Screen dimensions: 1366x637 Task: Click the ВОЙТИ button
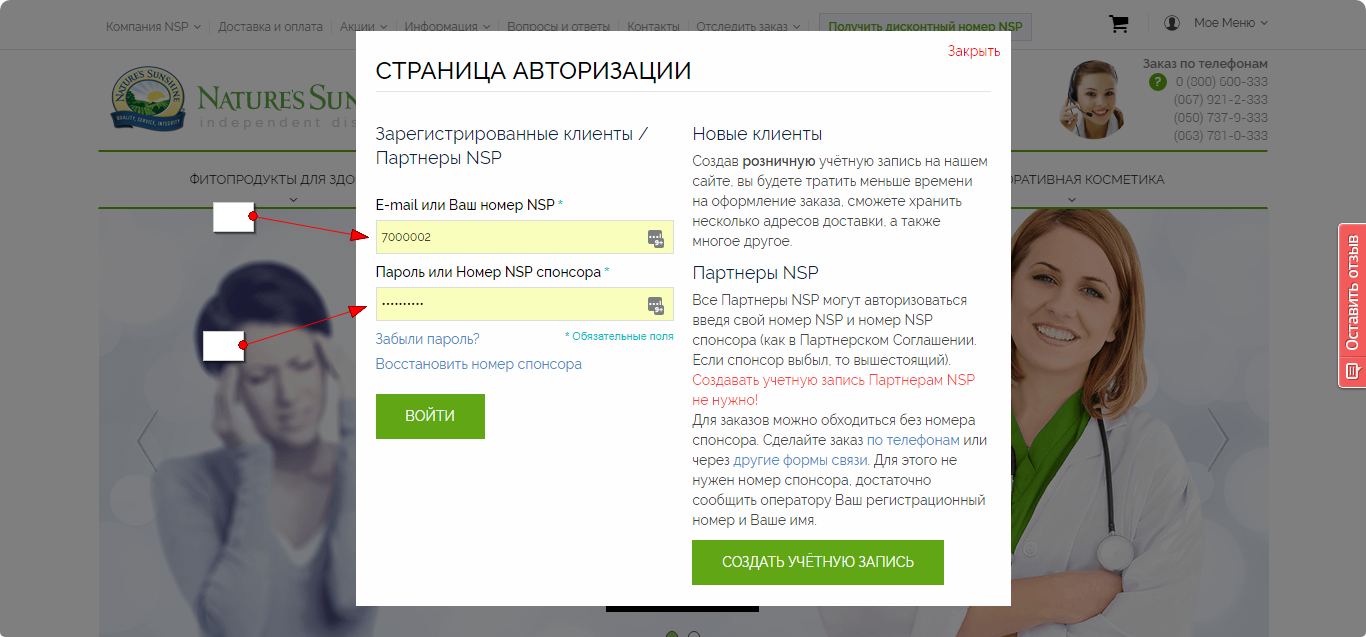point(430,416)
